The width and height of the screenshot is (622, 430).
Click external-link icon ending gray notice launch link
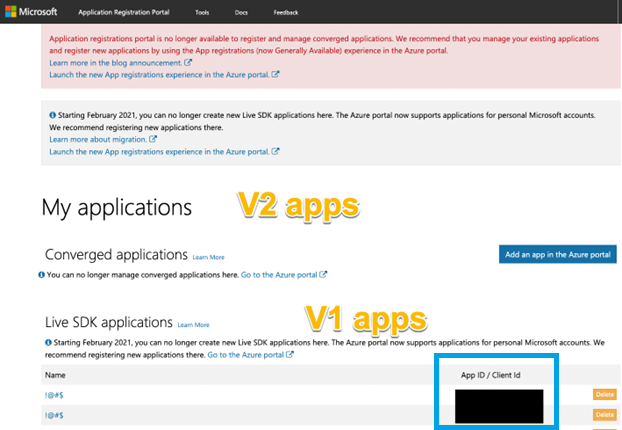point(275,151)
